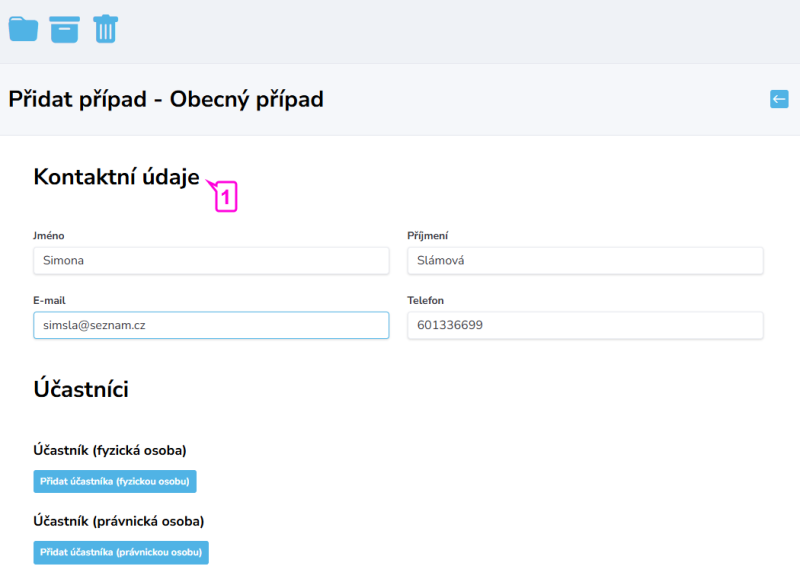Click the Účastník (fyzická osoba) subheading
800x579 pixels.
pyautogui.click(x=110, y=450)
